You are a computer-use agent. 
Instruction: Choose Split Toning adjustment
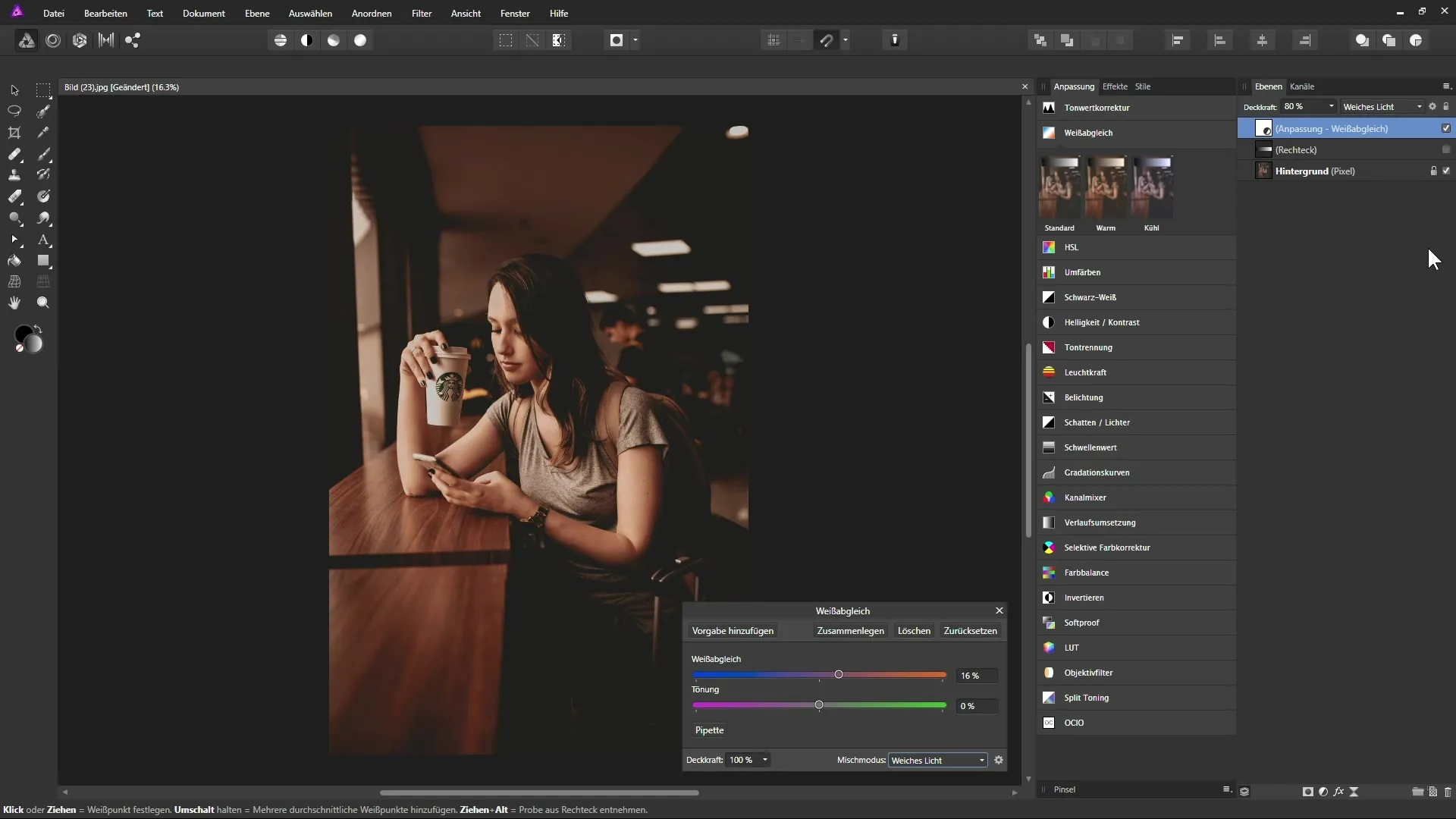(x=1136, y=698)
